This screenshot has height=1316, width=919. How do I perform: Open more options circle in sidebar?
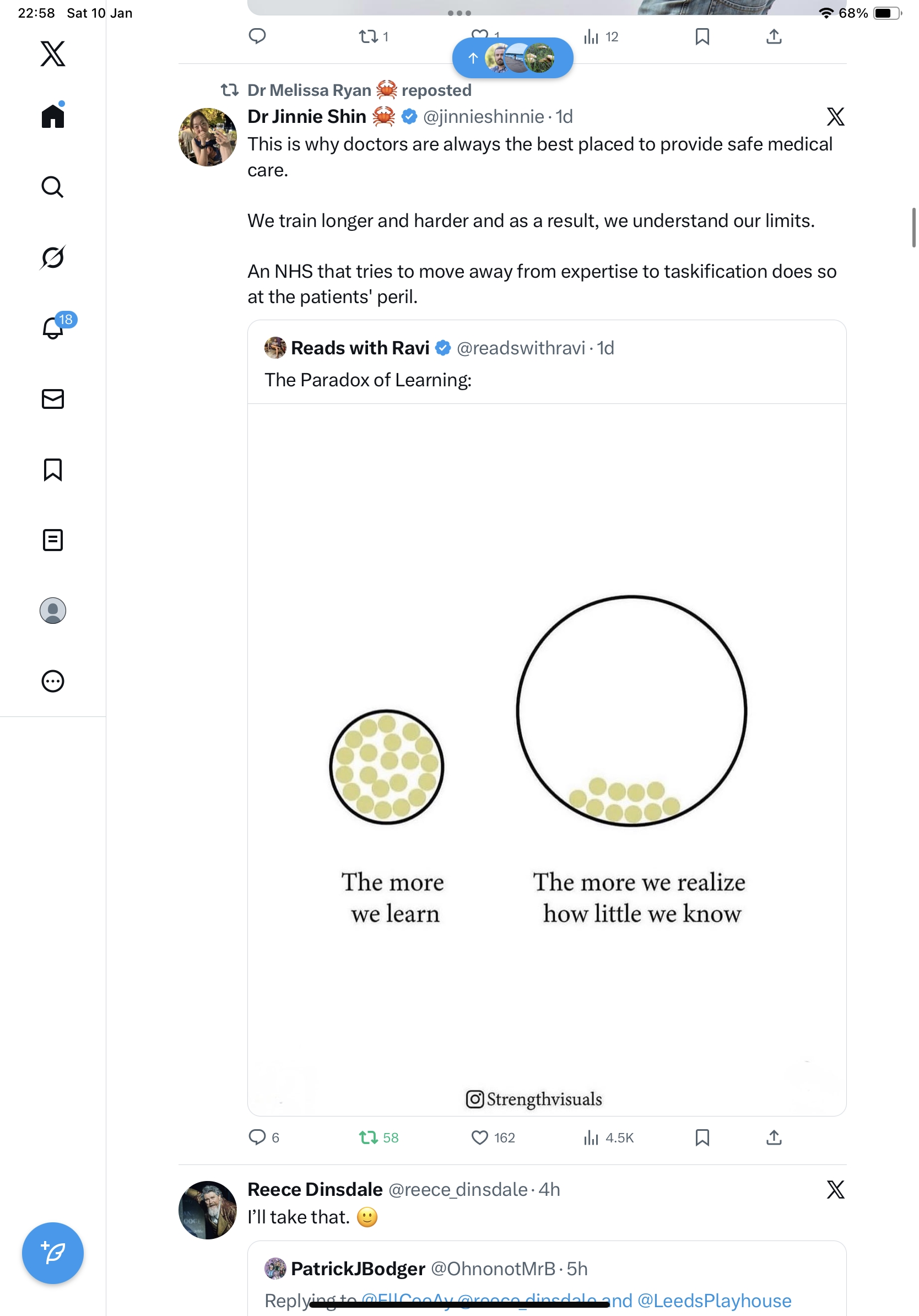pyautogui.click(x=53, y=681)
